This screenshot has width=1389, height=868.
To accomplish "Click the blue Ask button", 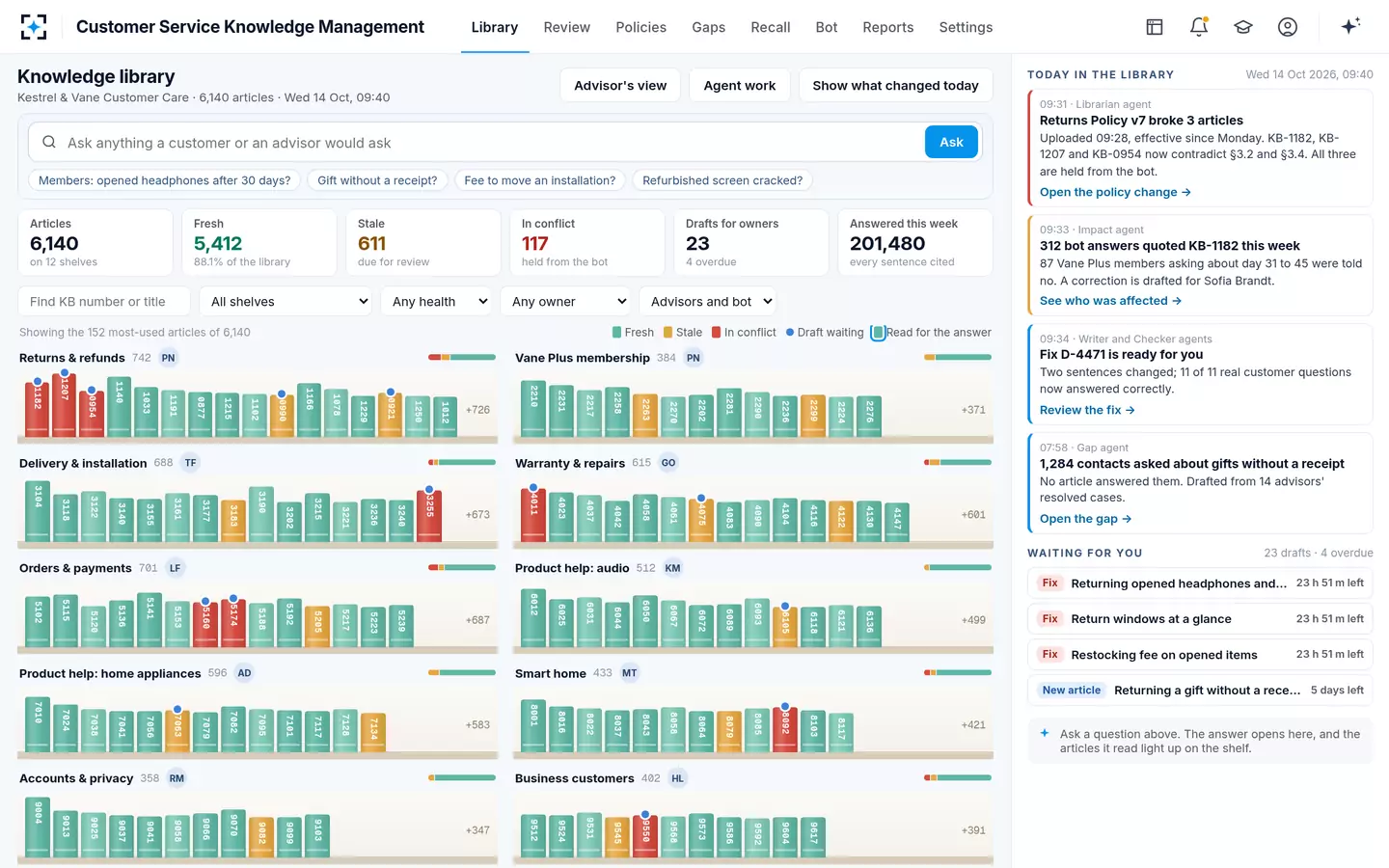I will coord(951,142).
